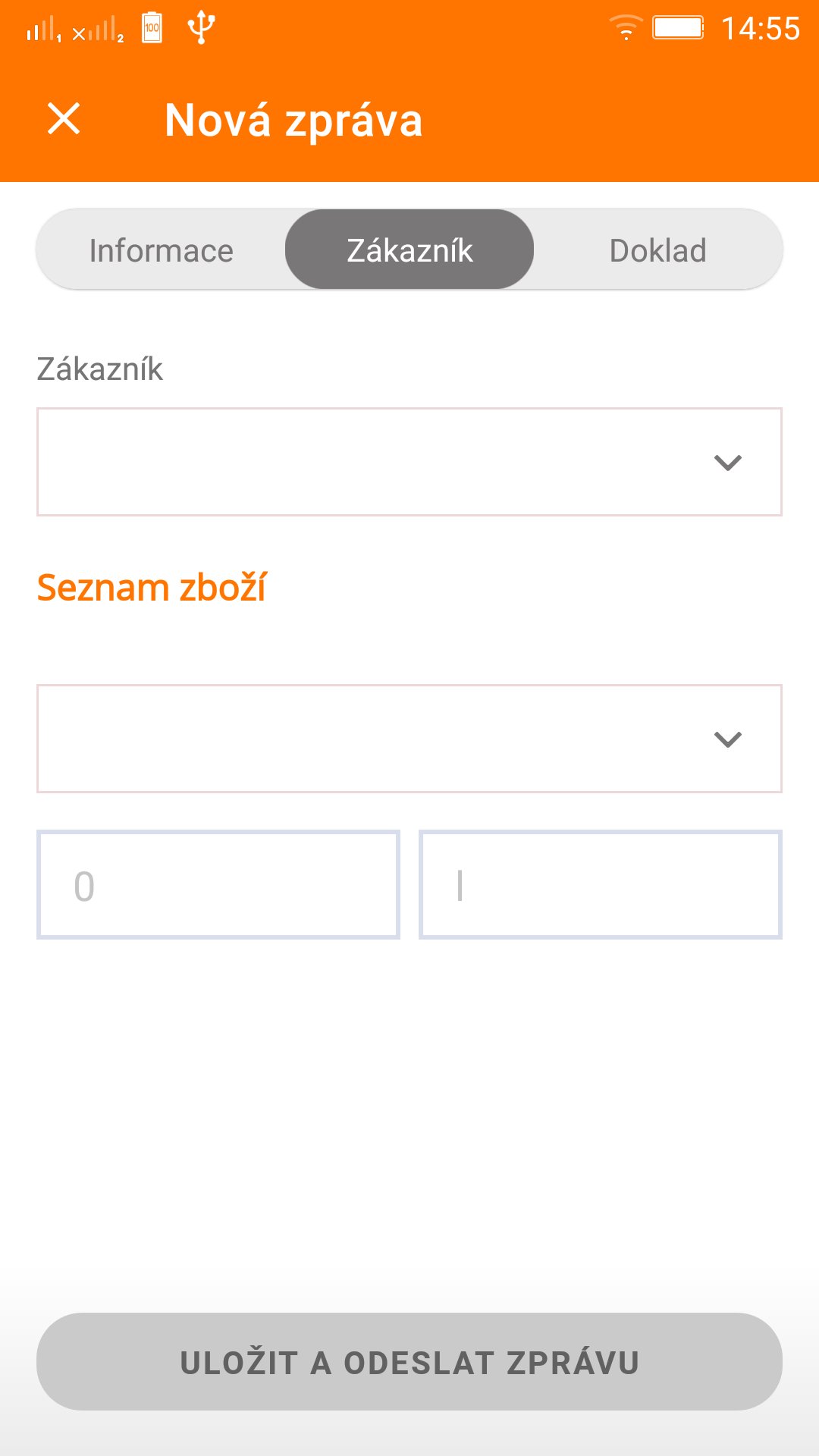The image size is (819, 1456).
Task: Open the goods list selection box
Action: [409, 739]
